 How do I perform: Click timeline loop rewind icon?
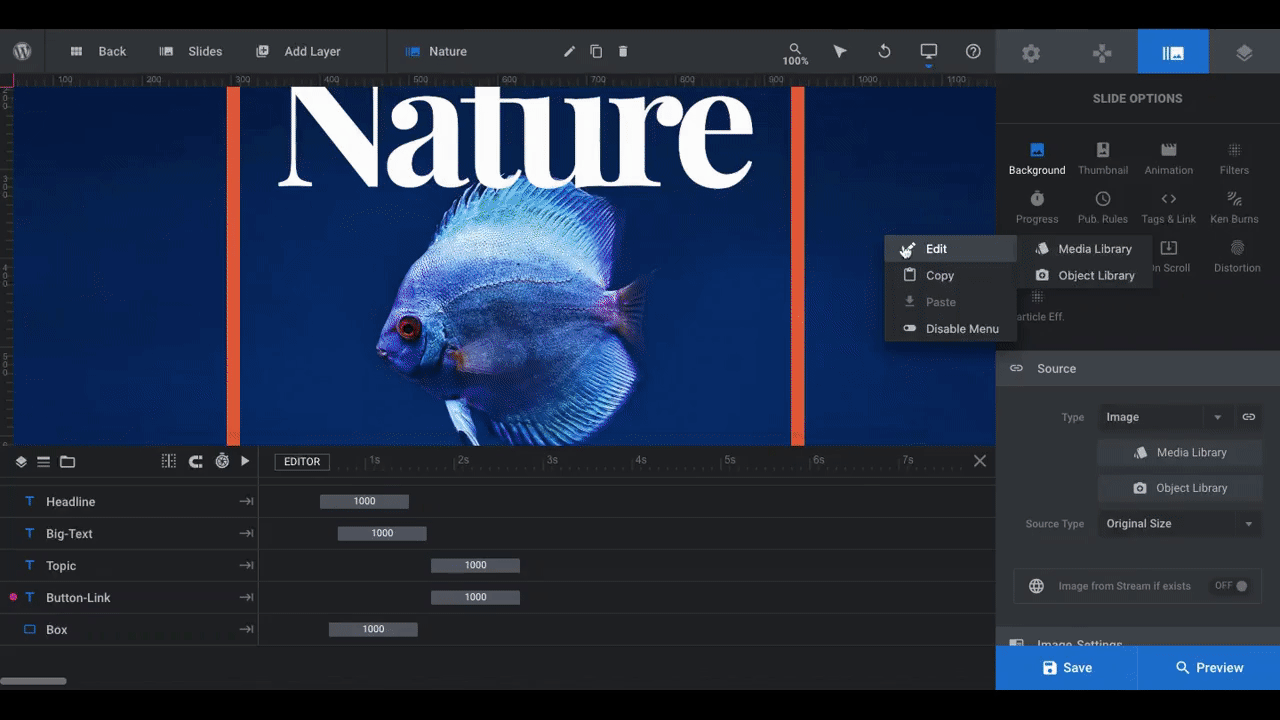pyautogui.click(x=196, y=461)
